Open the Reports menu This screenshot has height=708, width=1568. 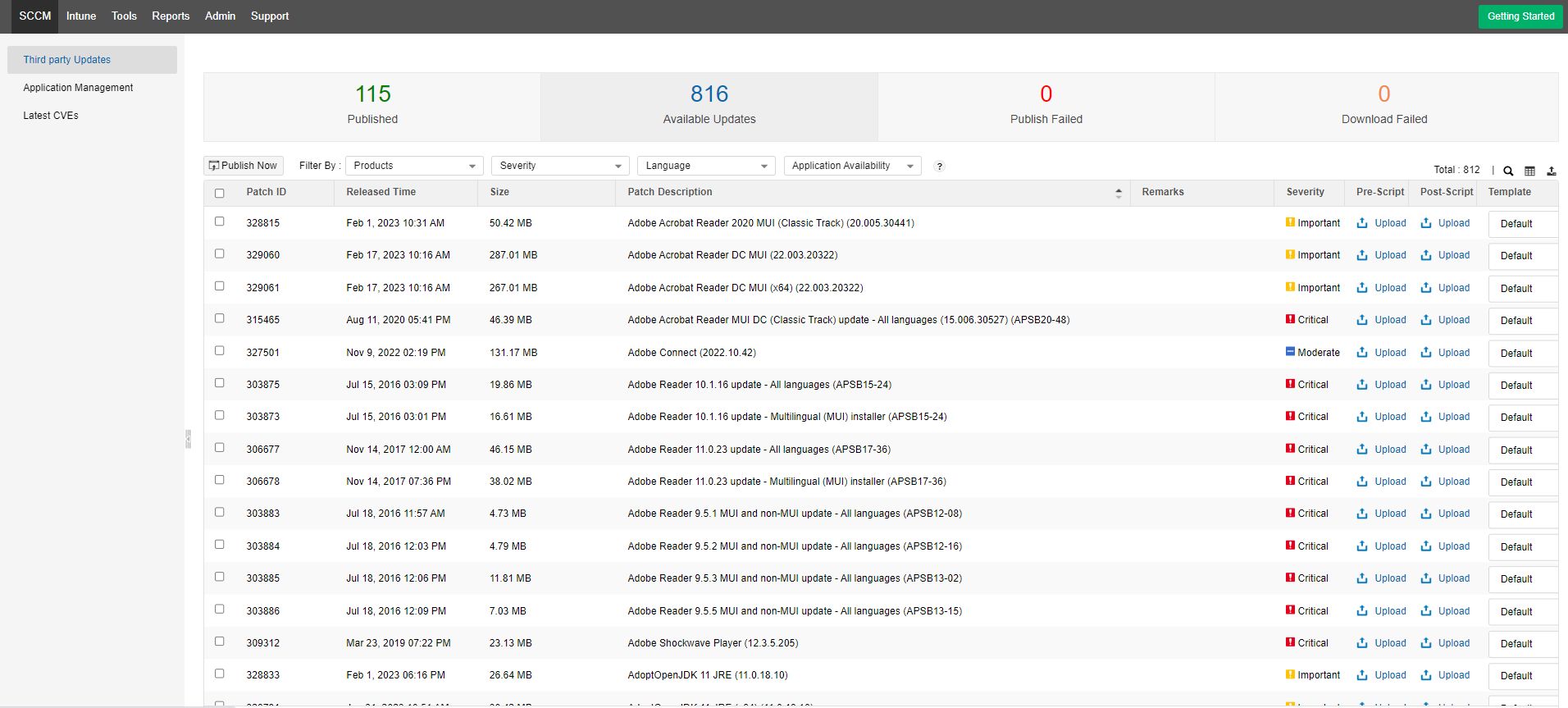click(171, 16)
